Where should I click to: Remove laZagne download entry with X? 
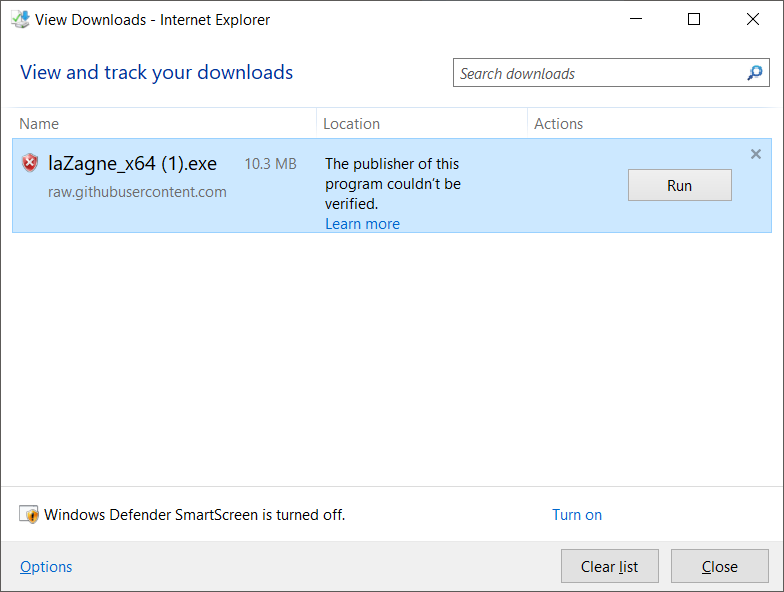pyautogui.click(x=756, y=154)
